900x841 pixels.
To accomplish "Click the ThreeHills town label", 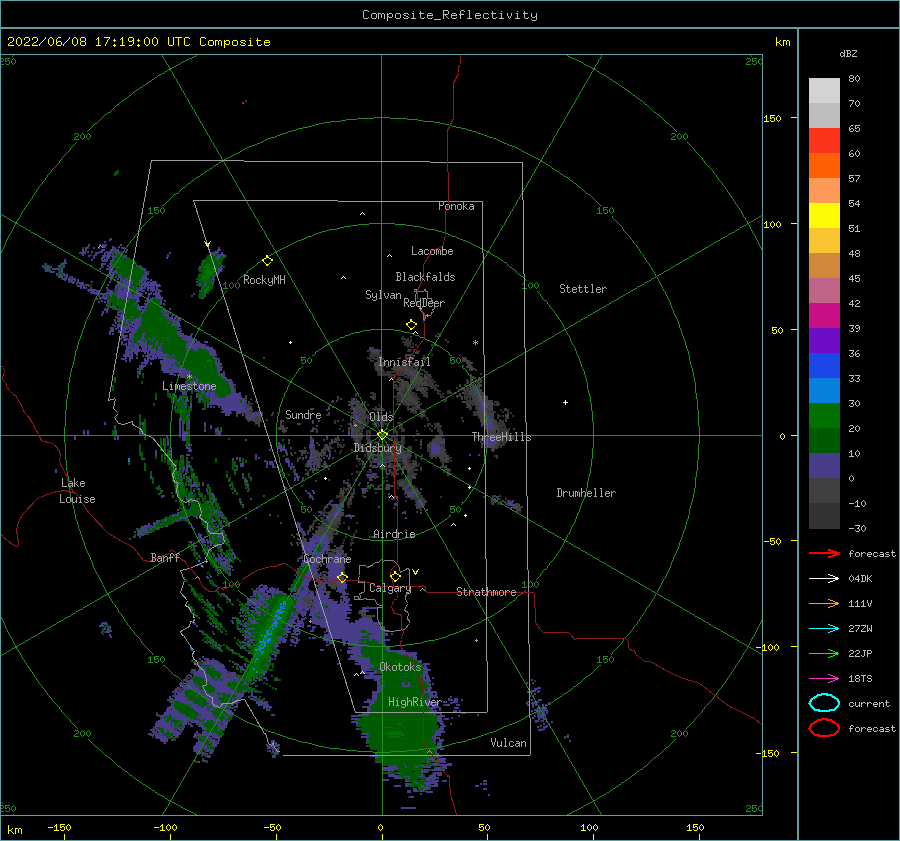I will point(501,437).
